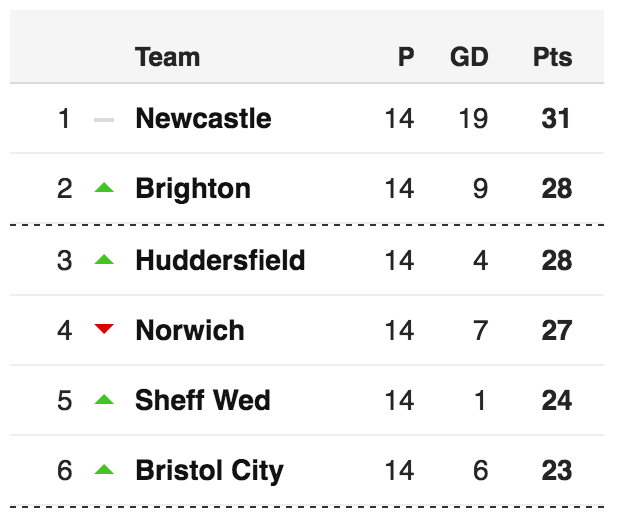Click the Pts column header

(553, 57)
